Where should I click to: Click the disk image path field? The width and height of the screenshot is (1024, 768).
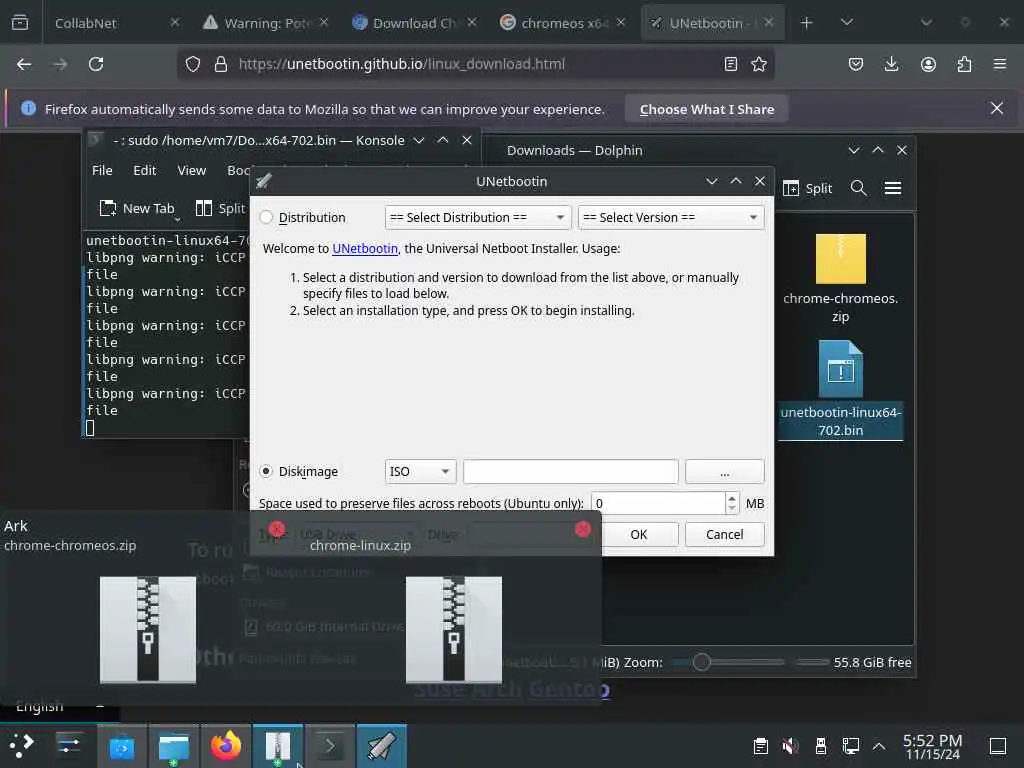tap(570, 472)
